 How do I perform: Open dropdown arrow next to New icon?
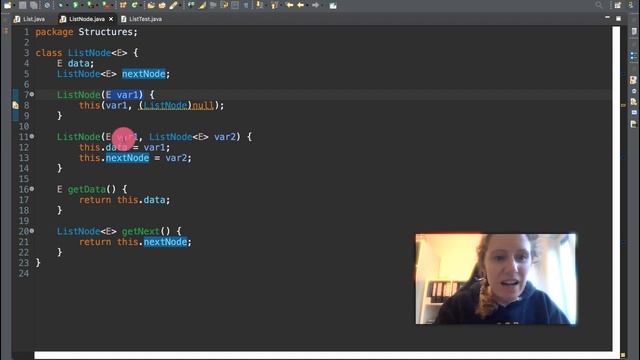click(x=14, y=5)
